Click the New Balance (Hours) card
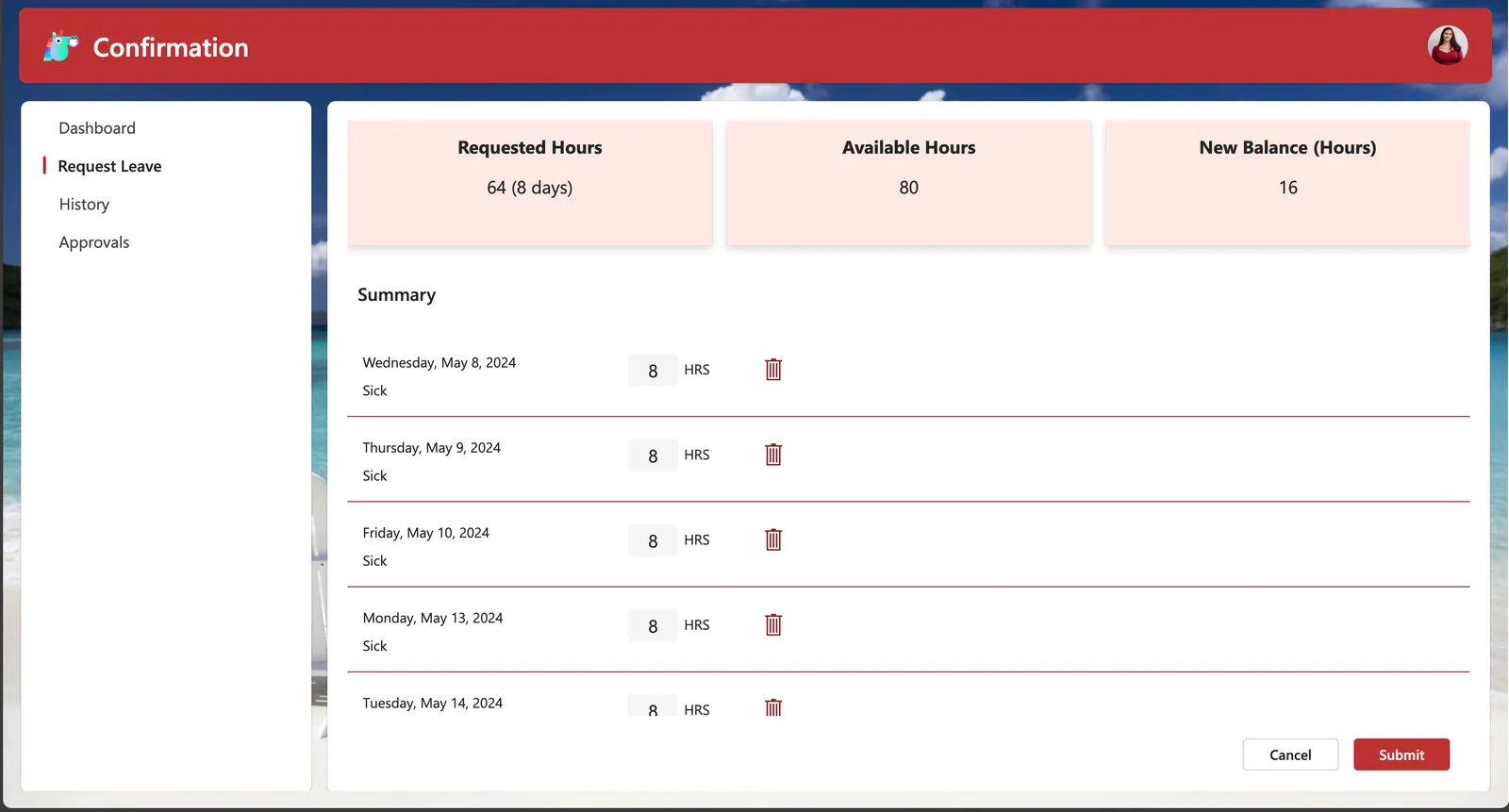This screenshot has width=1509, height=812. (1287, 183)
